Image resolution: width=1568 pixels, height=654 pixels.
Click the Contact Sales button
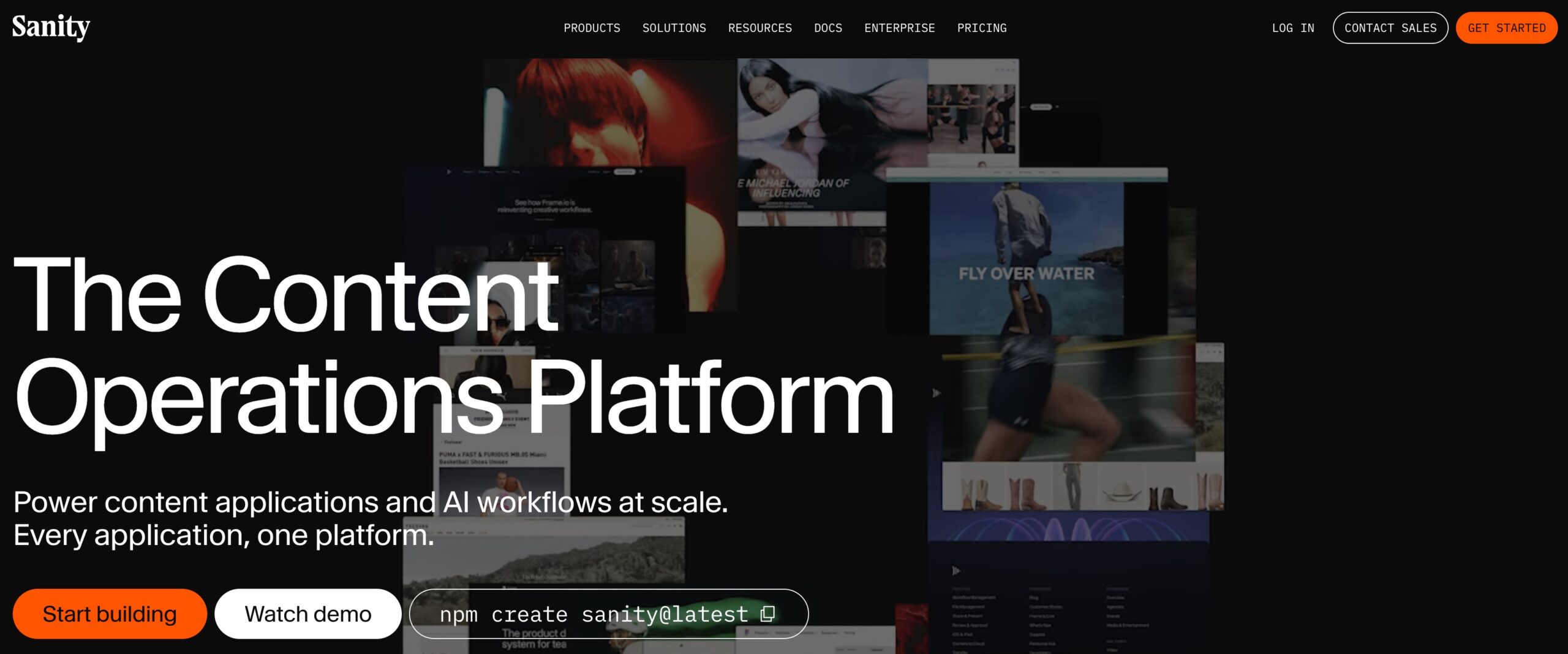1390,28
